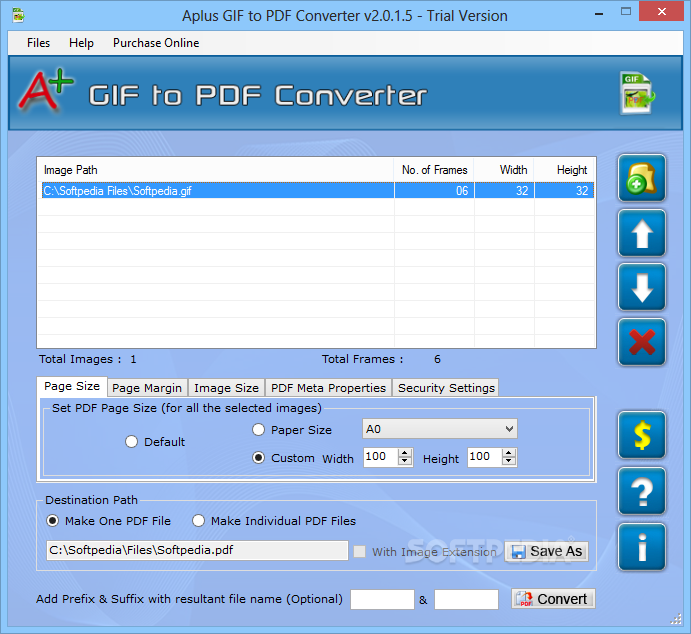Click the custom Height value field
Screen dimensions: 691x634
click(x=485, y=457)
